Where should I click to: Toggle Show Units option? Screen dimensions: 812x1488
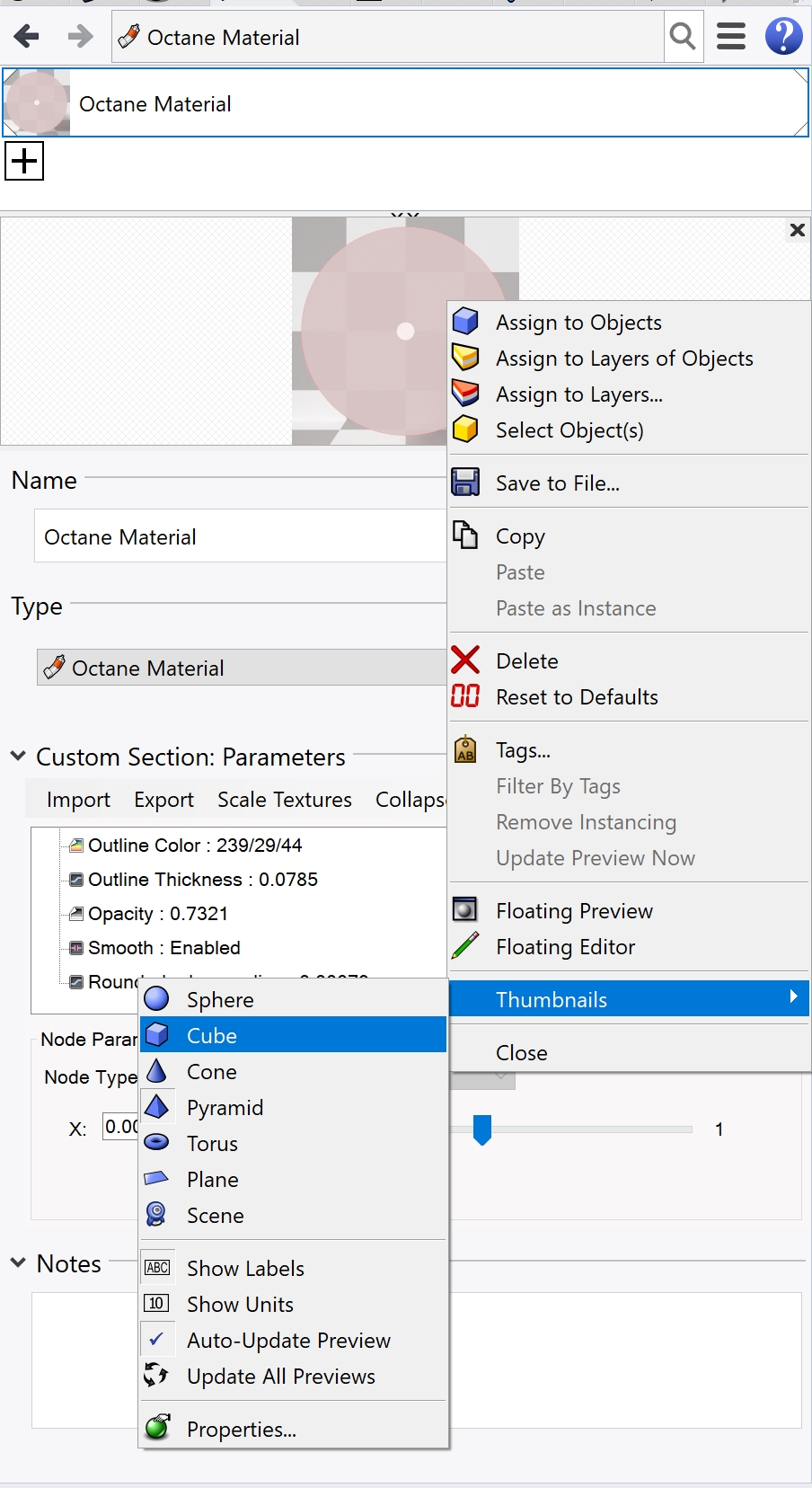tap(240, 1304)
